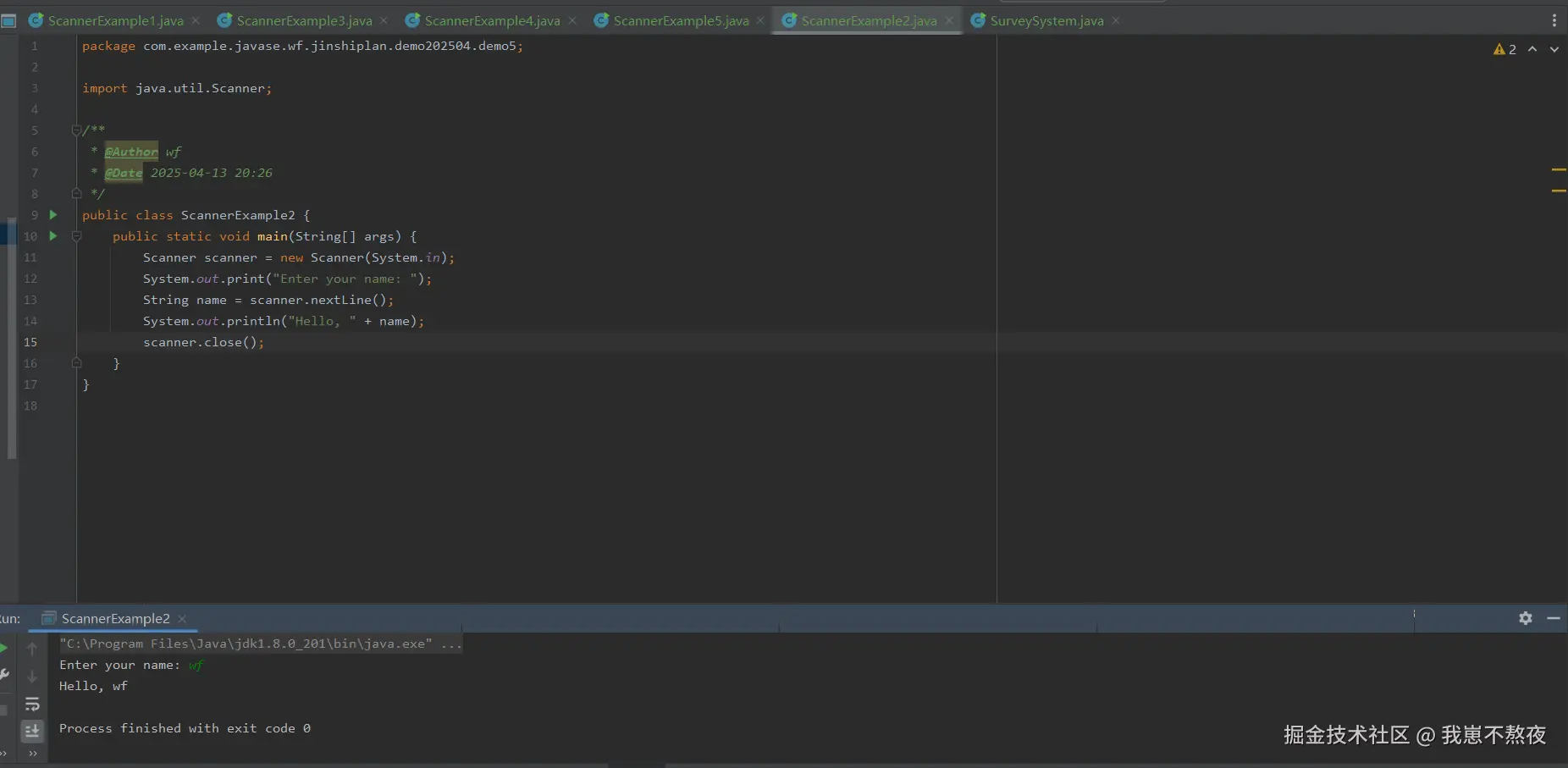The height and width of the screenshot is (768, 1568).
Task: Close the ScannerExample3.java tab
Action: [384, 20]
